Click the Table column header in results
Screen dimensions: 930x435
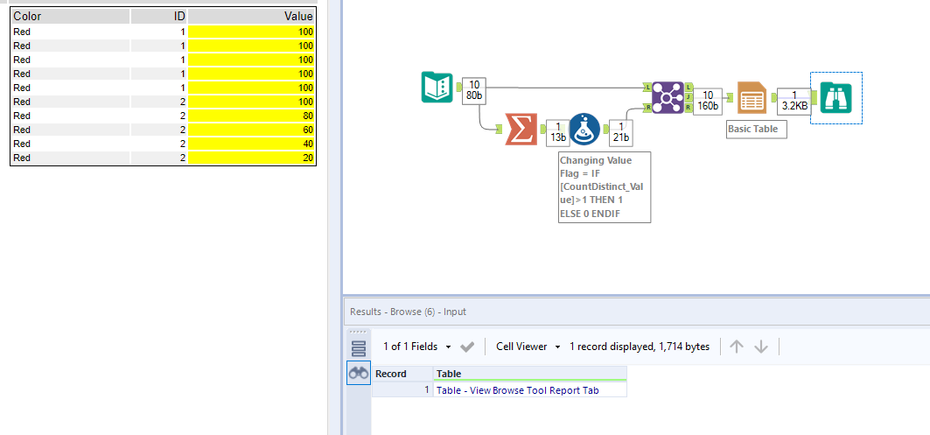point(530,374)
